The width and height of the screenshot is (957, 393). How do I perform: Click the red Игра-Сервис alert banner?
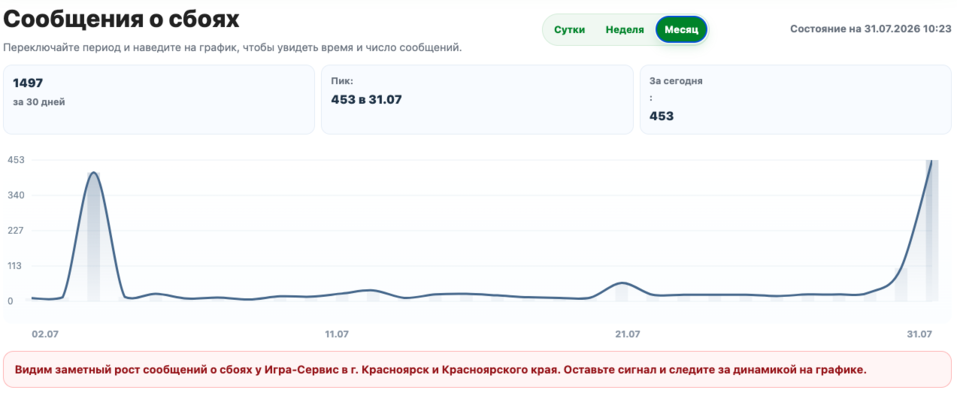point(477,370)
